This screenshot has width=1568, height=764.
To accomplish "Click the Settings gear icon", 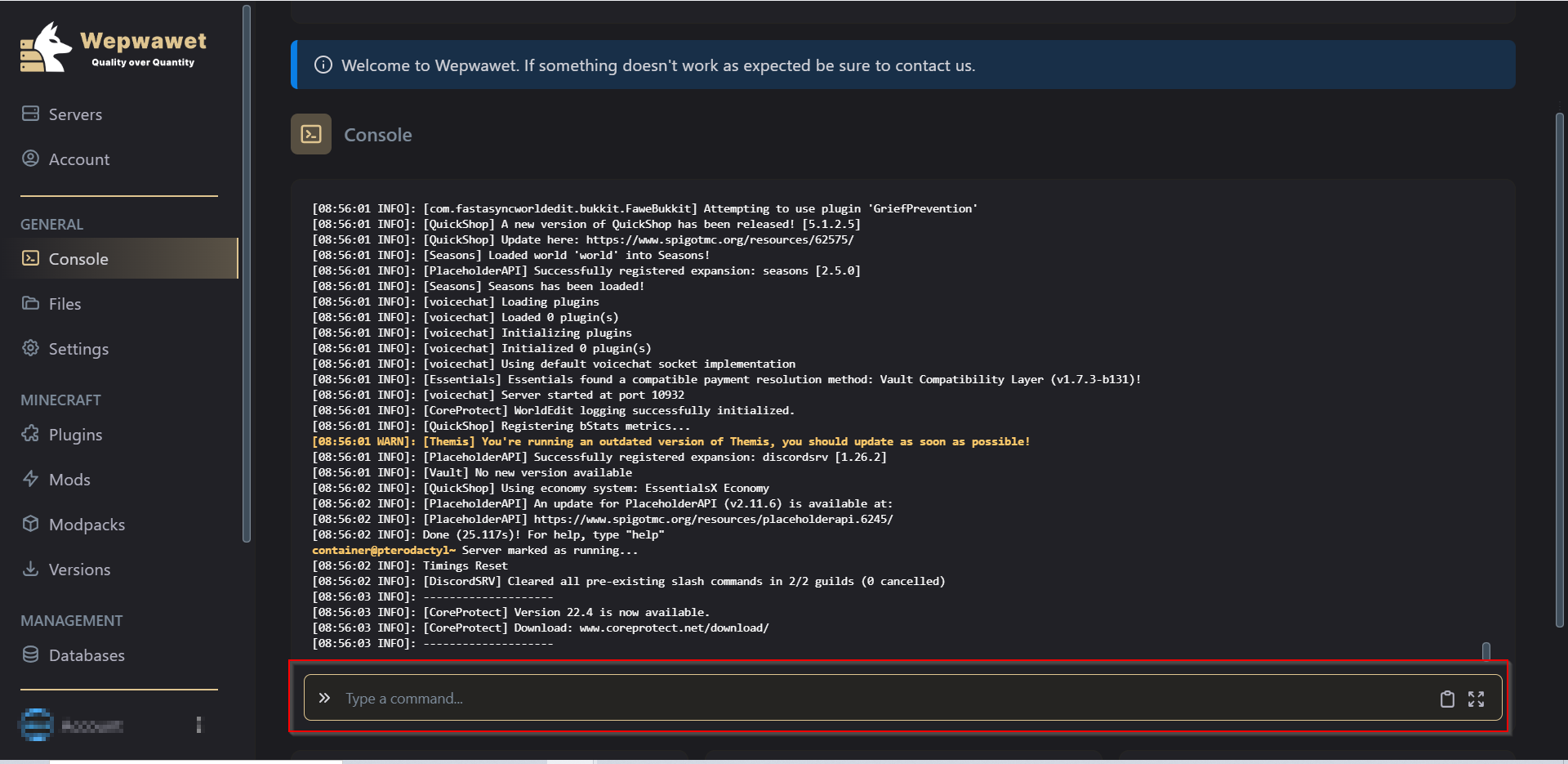I will click(30, 348).
